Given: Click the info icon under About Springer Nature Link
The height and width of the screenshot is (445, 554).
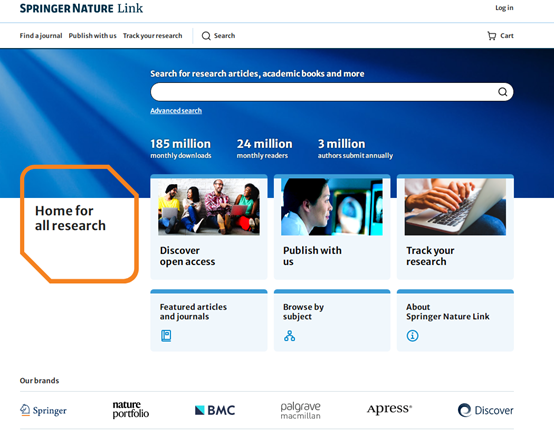Looking at the screenshot, I should [x=412, y=335].
